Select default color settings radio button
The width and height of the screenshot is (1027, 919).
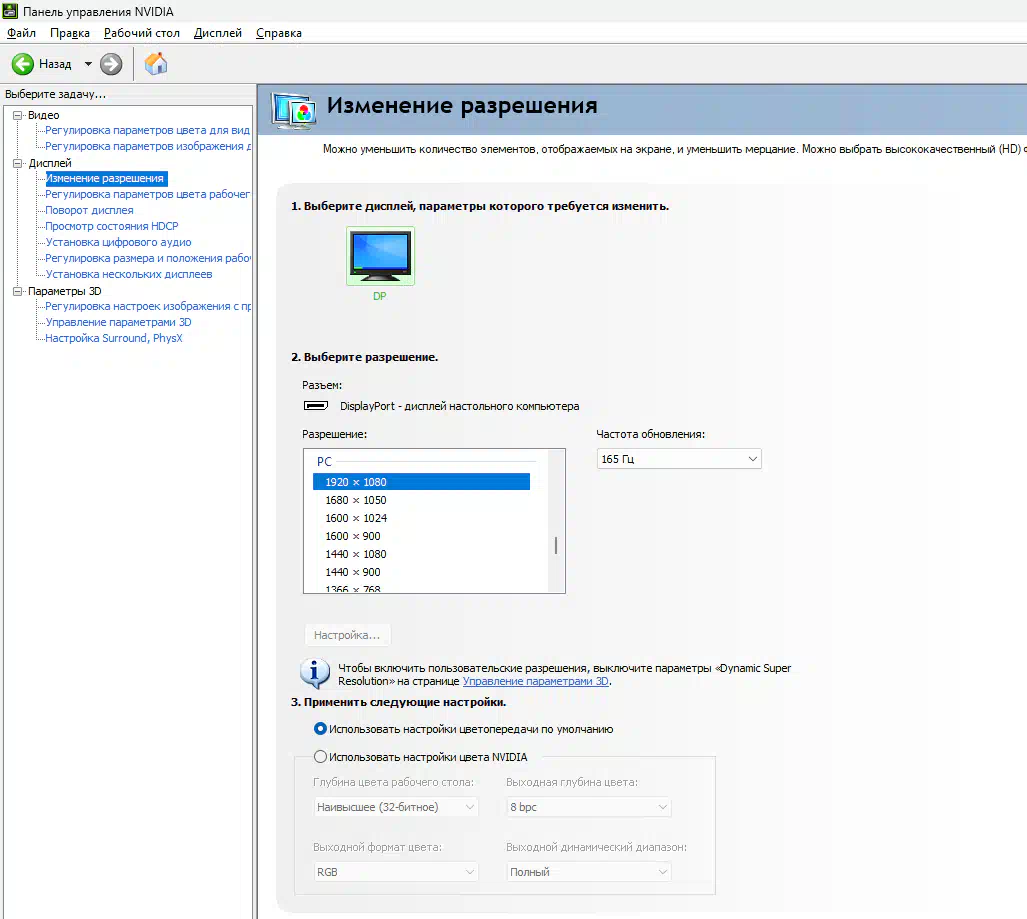point(320,729)
